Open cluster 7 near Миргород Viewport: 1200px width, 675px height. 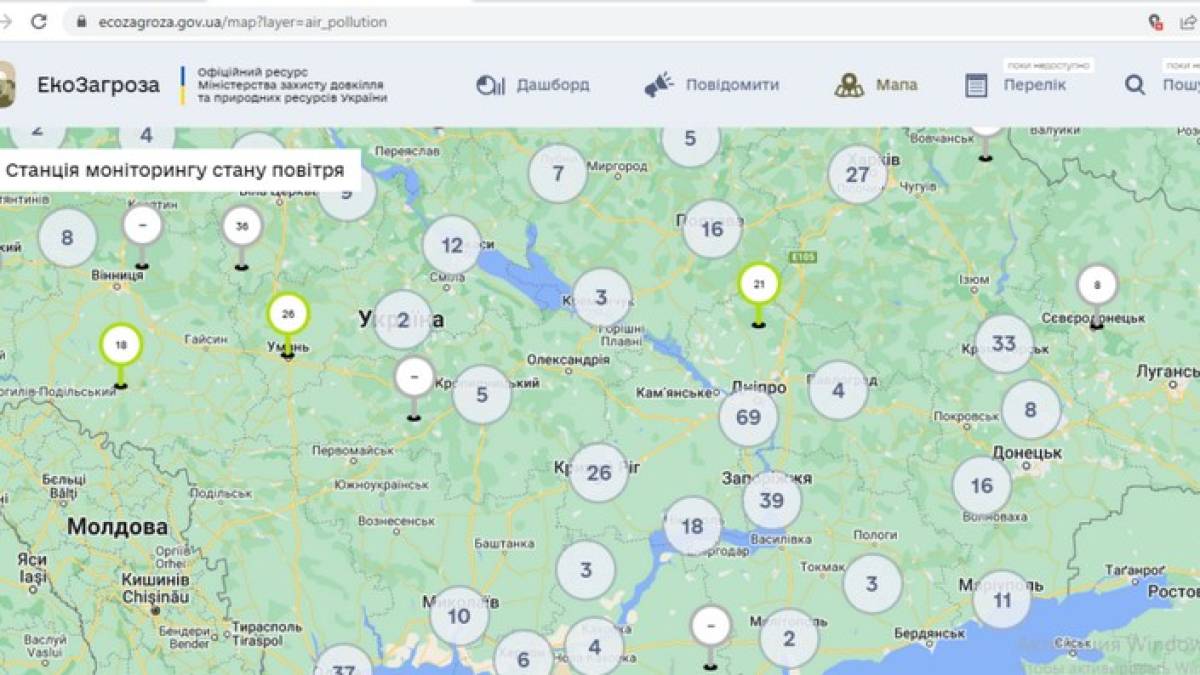558,174
